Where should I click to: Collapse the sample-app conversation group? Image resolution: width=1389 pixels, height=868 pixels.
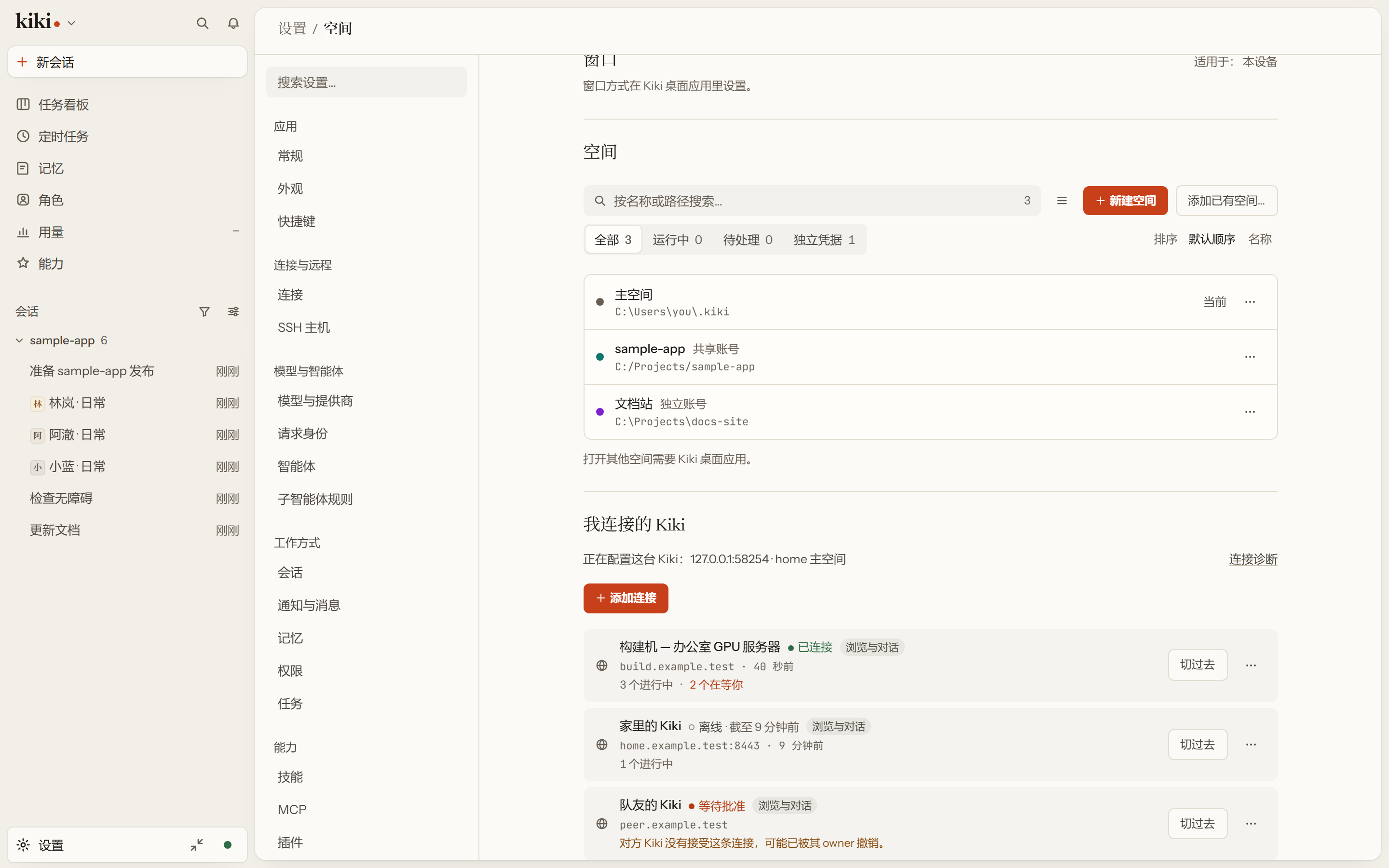pos(19,340)
